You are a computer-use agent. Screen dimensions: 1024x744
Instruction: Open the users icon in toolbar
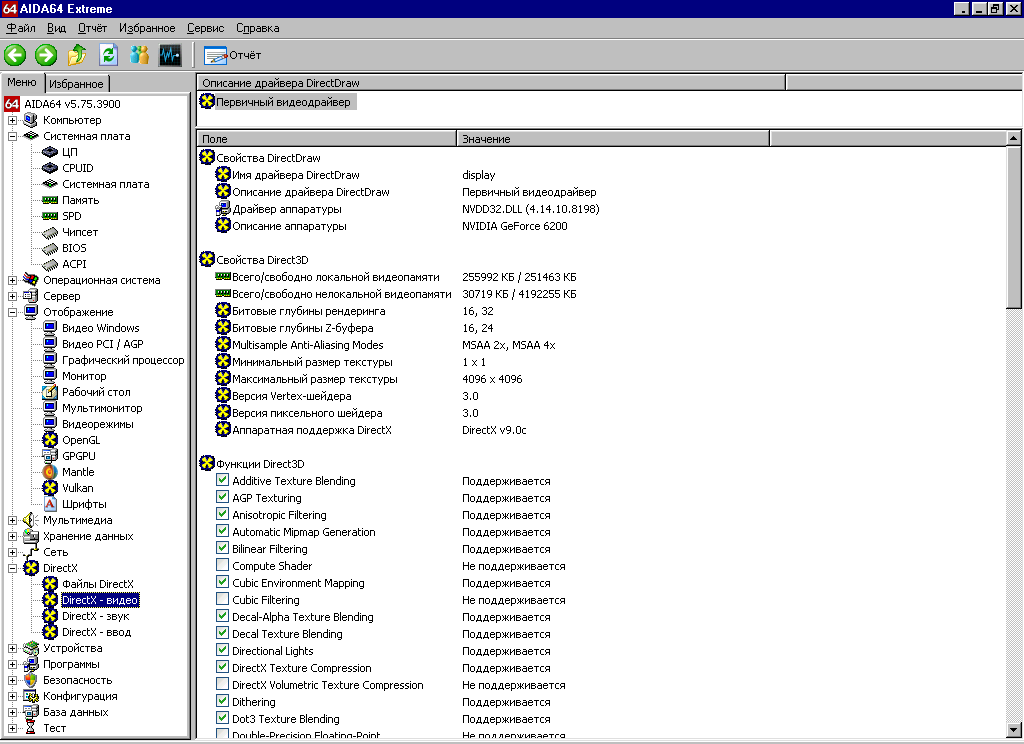point(139,55)
